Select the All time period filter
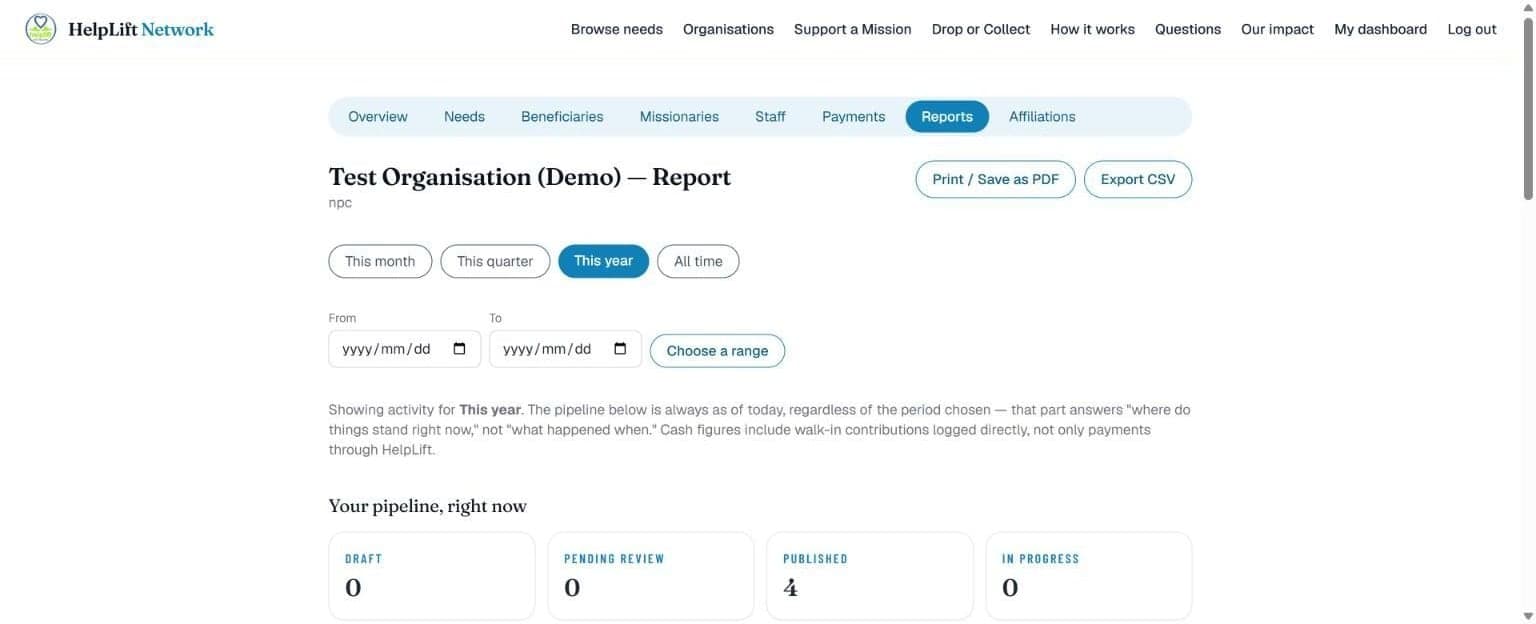Viewport: 1536px width, 624px height. (698, 261)
